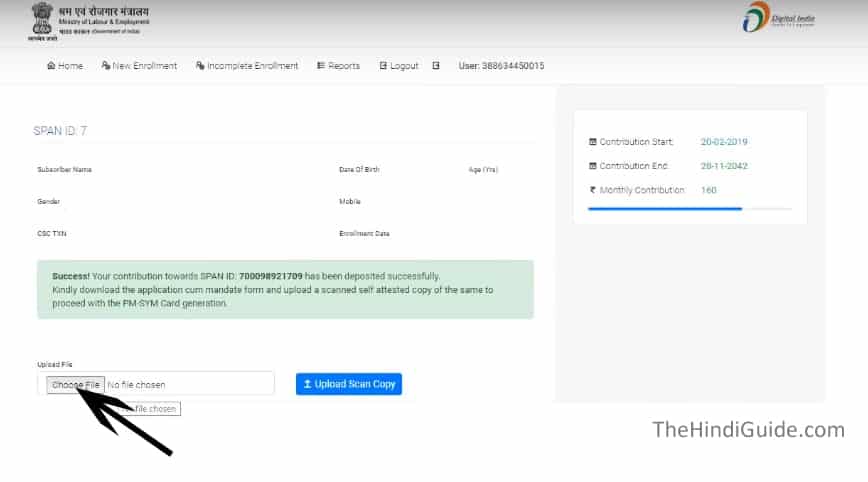The image size is (868, 482).
Task: Click the green success message box
Action: tap(285, 290)
